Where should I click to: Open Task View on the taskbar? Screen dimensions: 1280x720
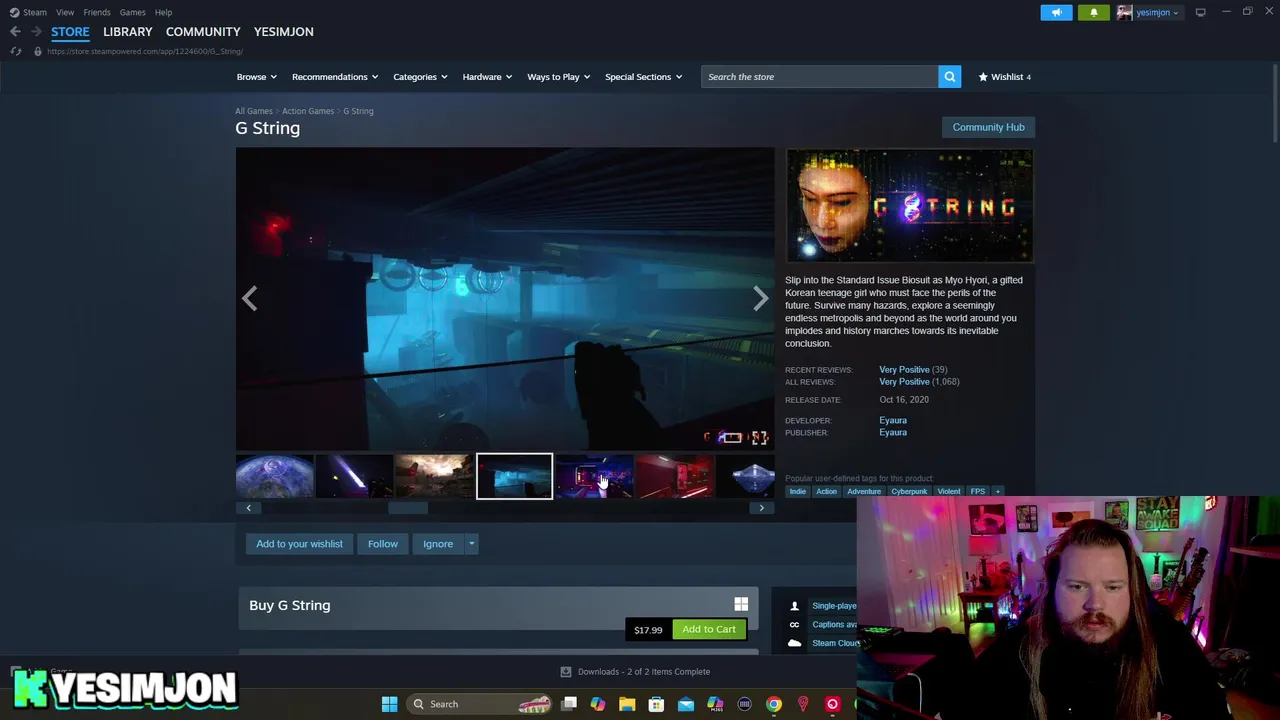569,704
